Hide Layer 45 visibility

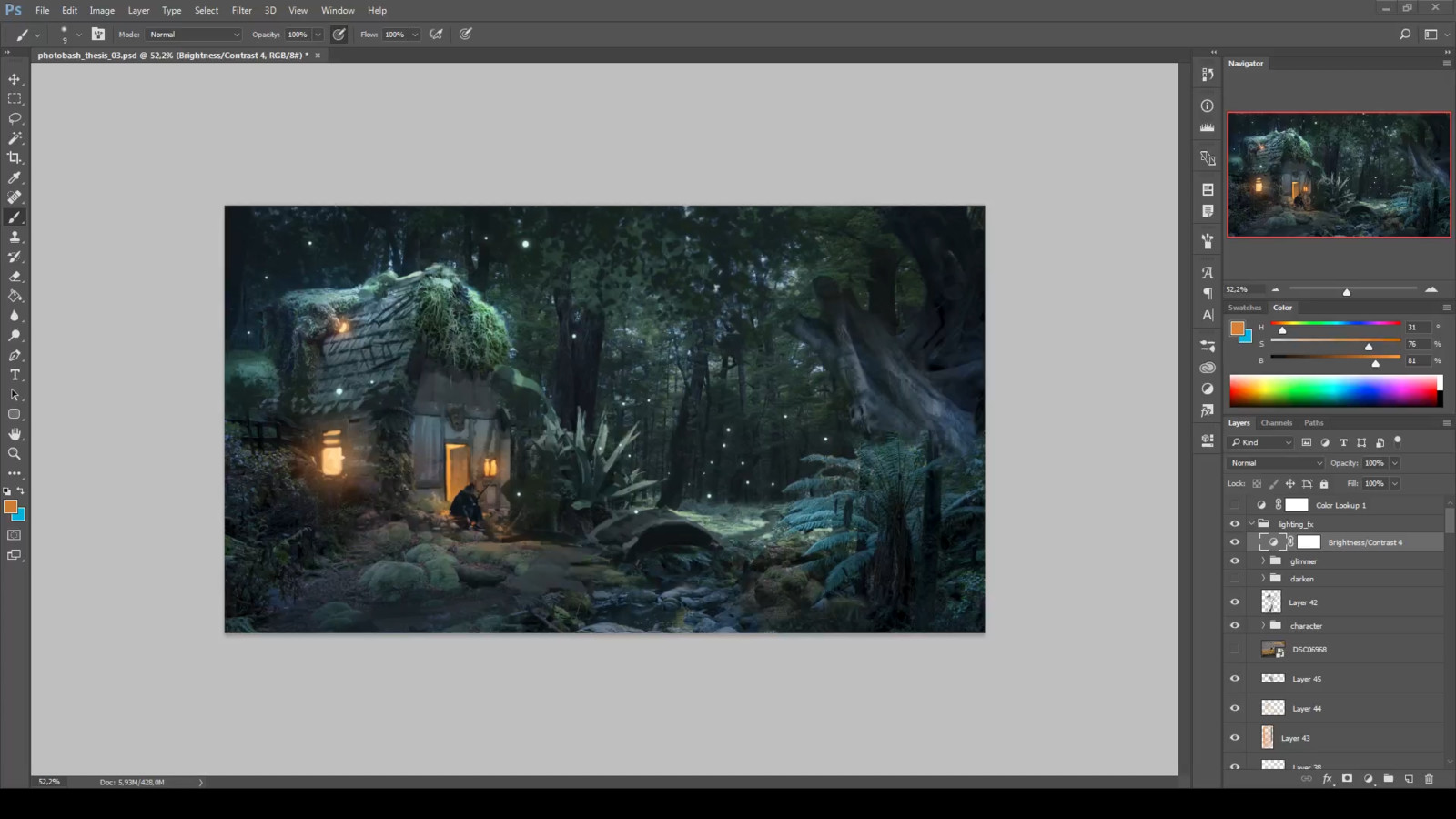point(1235,679)
